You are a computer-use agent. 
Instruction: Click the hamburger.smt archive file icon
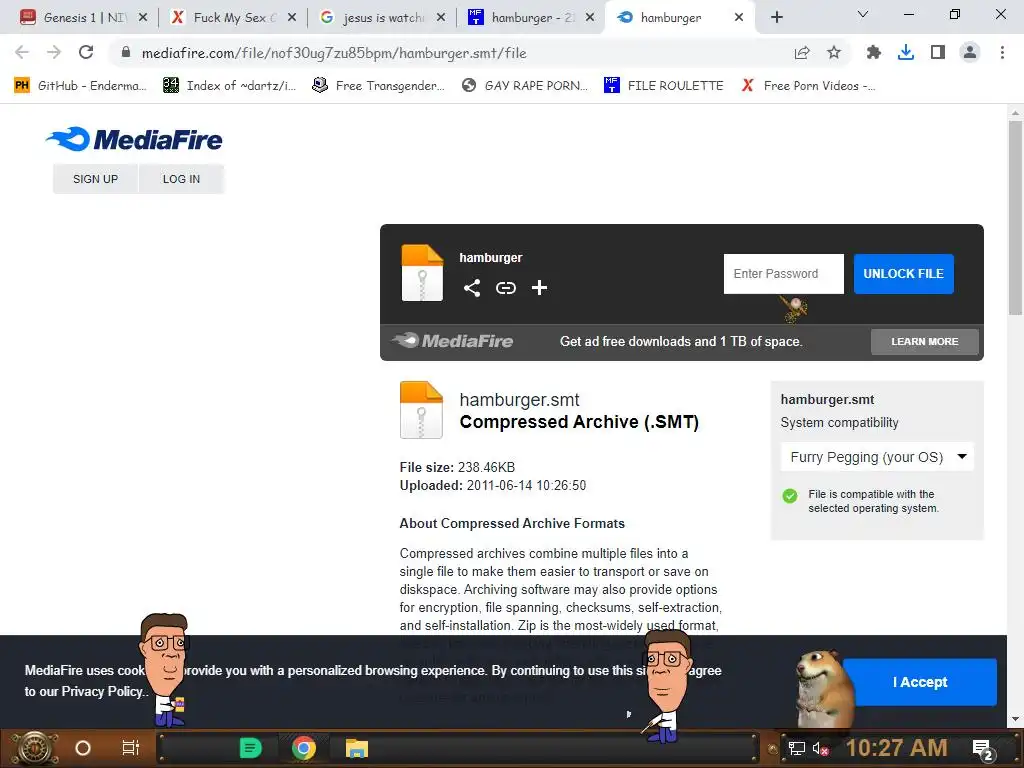pos(421,409)
